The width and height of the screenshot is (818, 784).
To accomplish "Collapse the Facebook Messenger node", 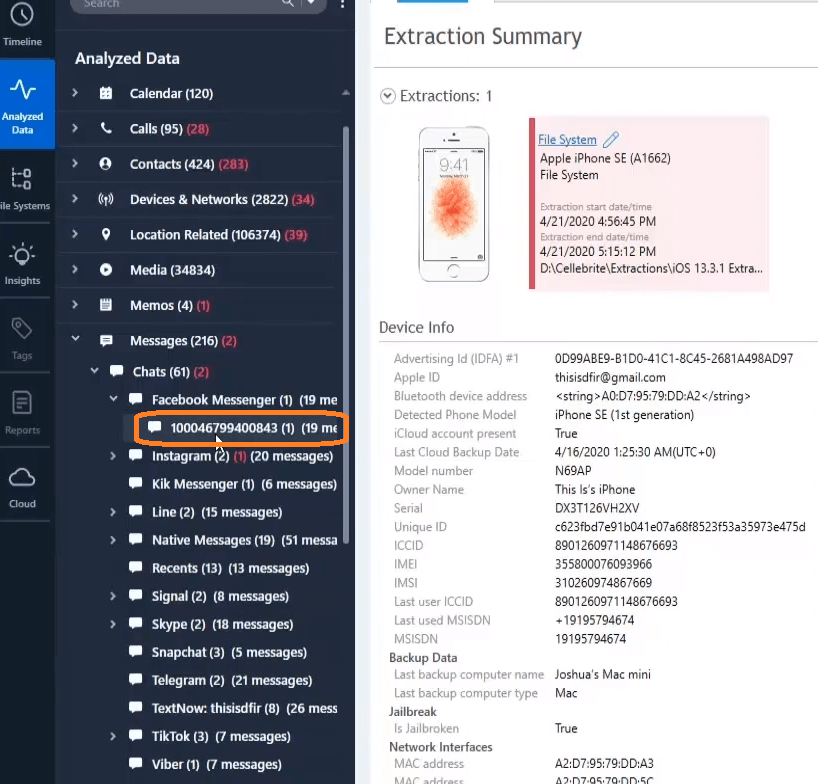I will point(113,399).
